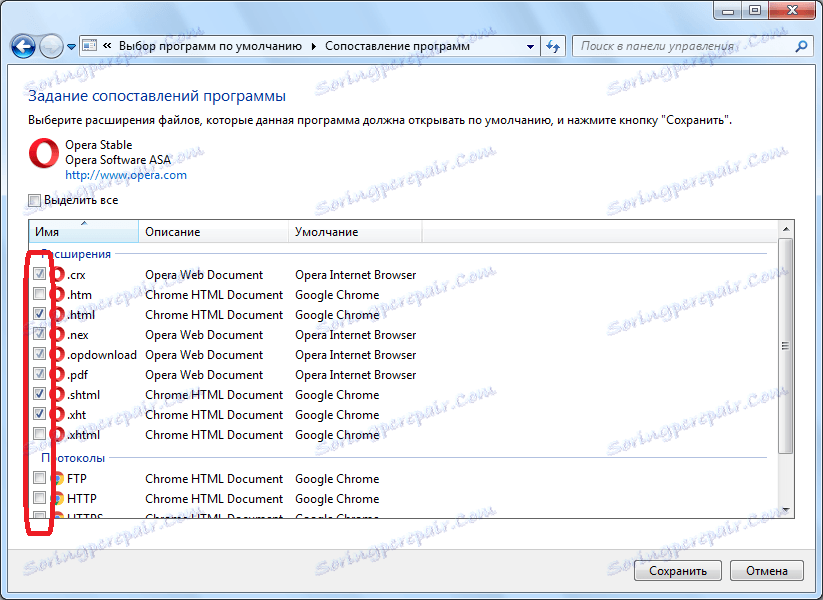Sort by the 'Умолчание' column header

pyautogui.click(x=355, y=231)
